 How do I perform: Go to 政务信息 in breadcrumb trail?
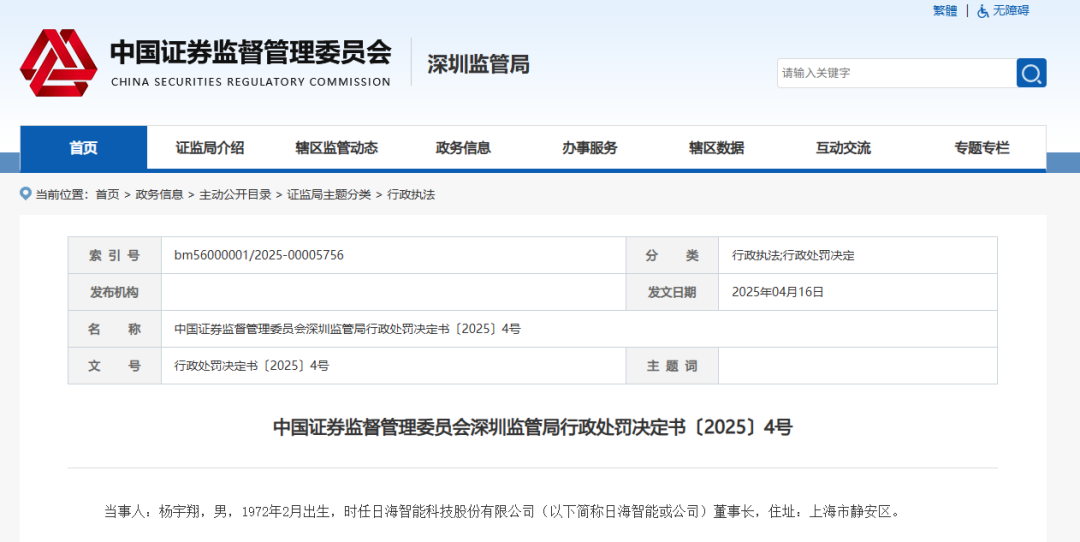coord(159,195)
